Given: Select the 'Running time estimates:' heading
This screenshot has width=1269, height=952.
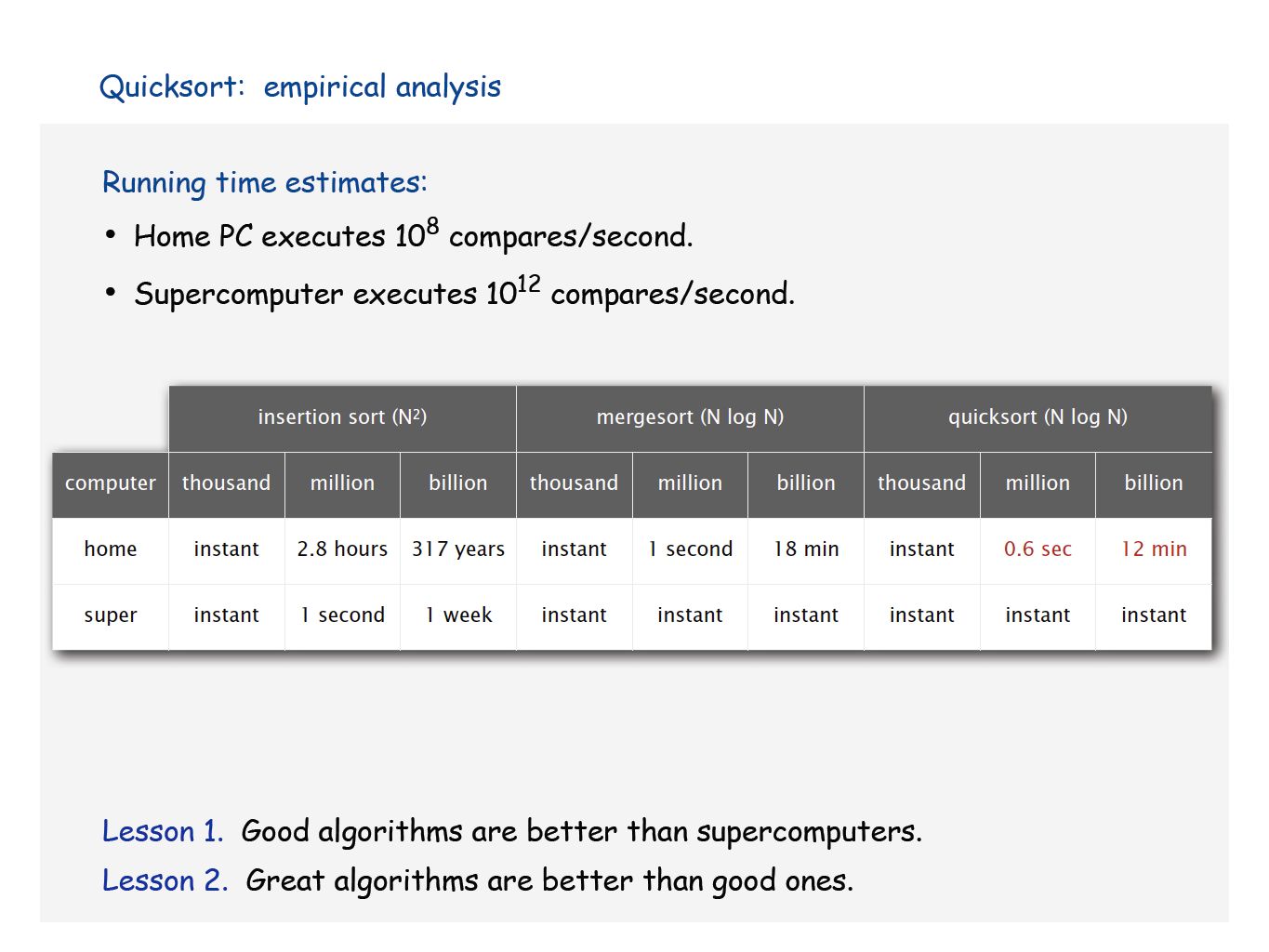Looking at the screenshot, I should tap(265, 182).
